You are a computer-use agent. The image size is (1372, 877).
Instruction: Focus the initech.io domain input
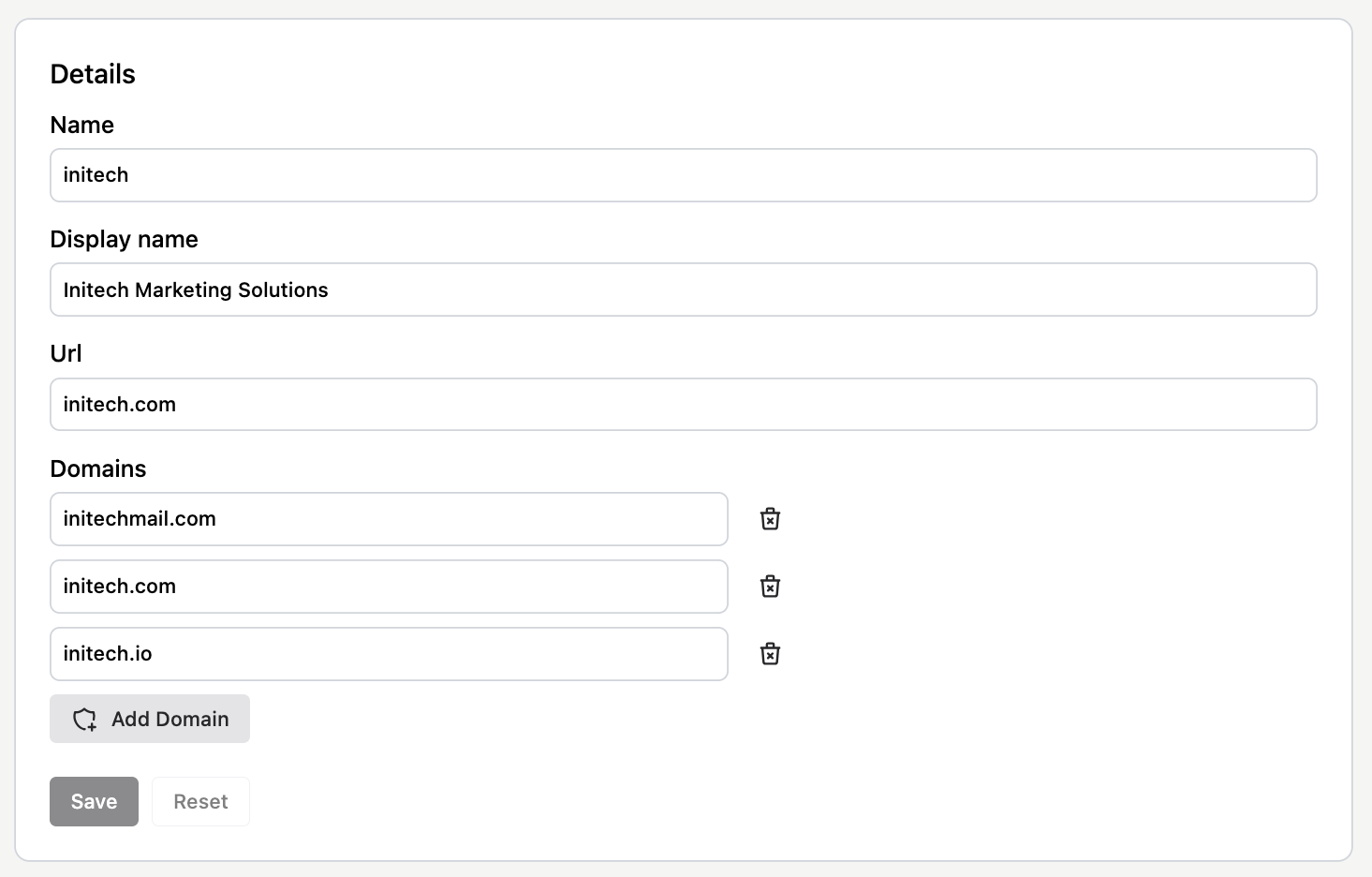pos(389,654)
